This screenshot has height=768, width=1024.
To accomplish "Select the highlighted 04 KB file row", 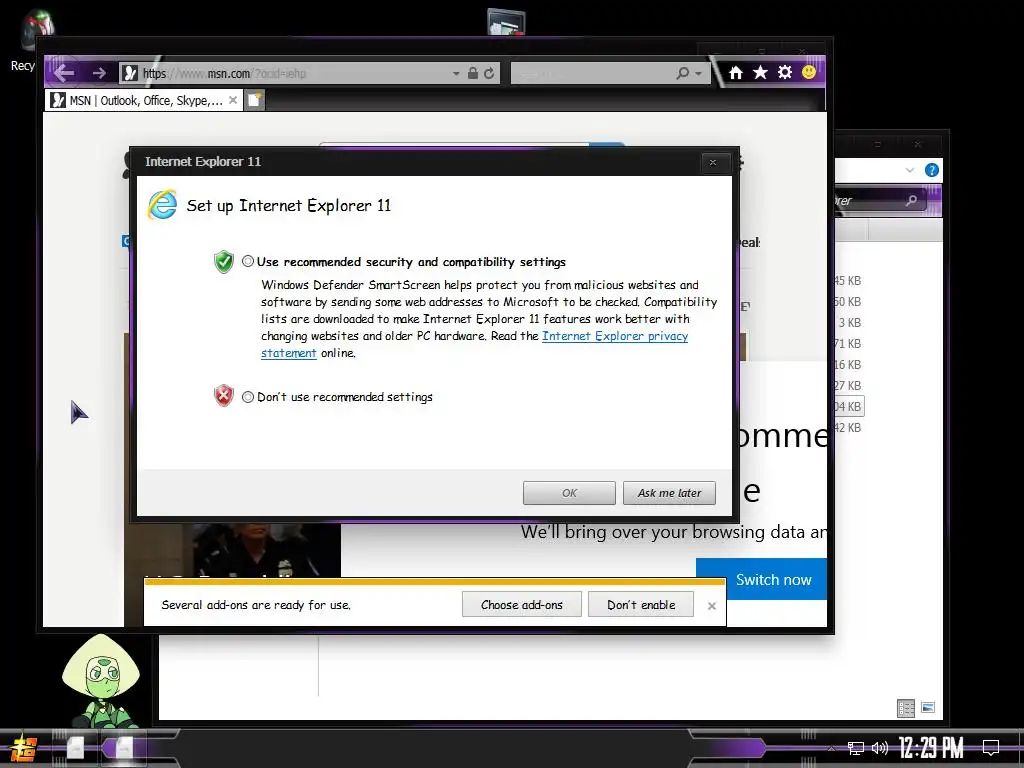I will coord(848,406).
